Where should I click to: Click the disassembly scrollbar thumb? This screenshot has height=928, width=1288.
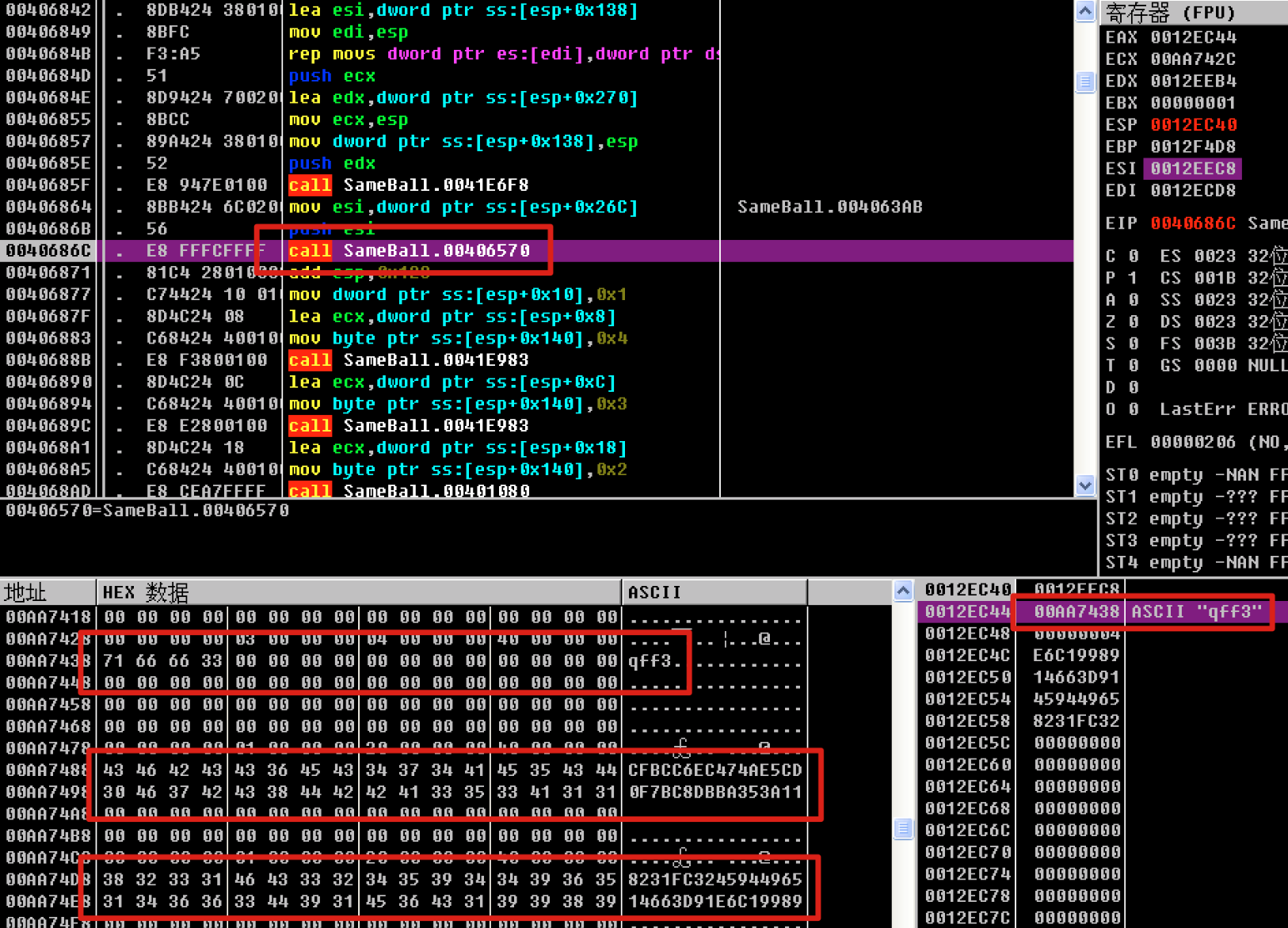[x=1084, y=82]
